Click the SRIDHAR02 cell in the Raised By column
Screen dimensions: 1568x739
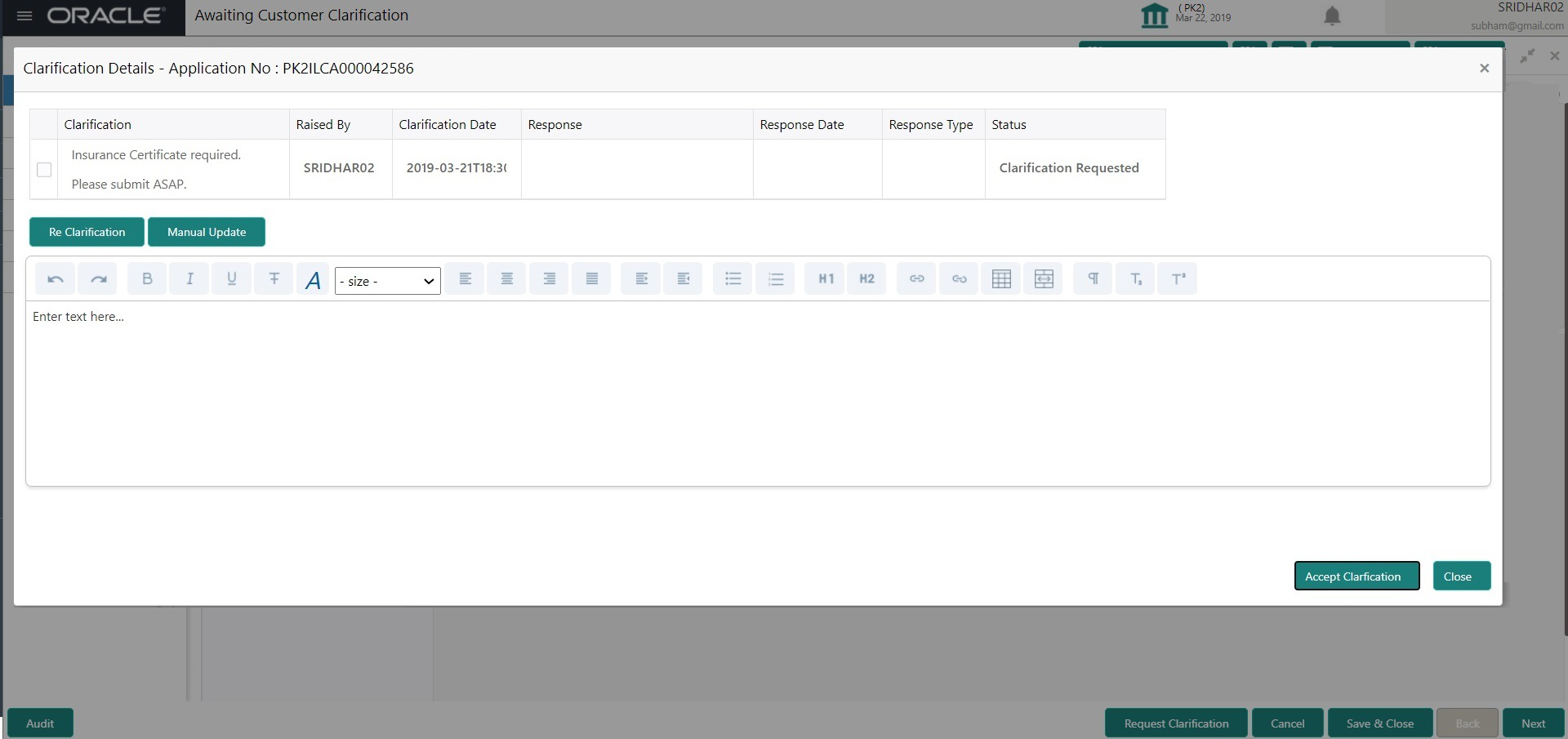tap(339, 168)
